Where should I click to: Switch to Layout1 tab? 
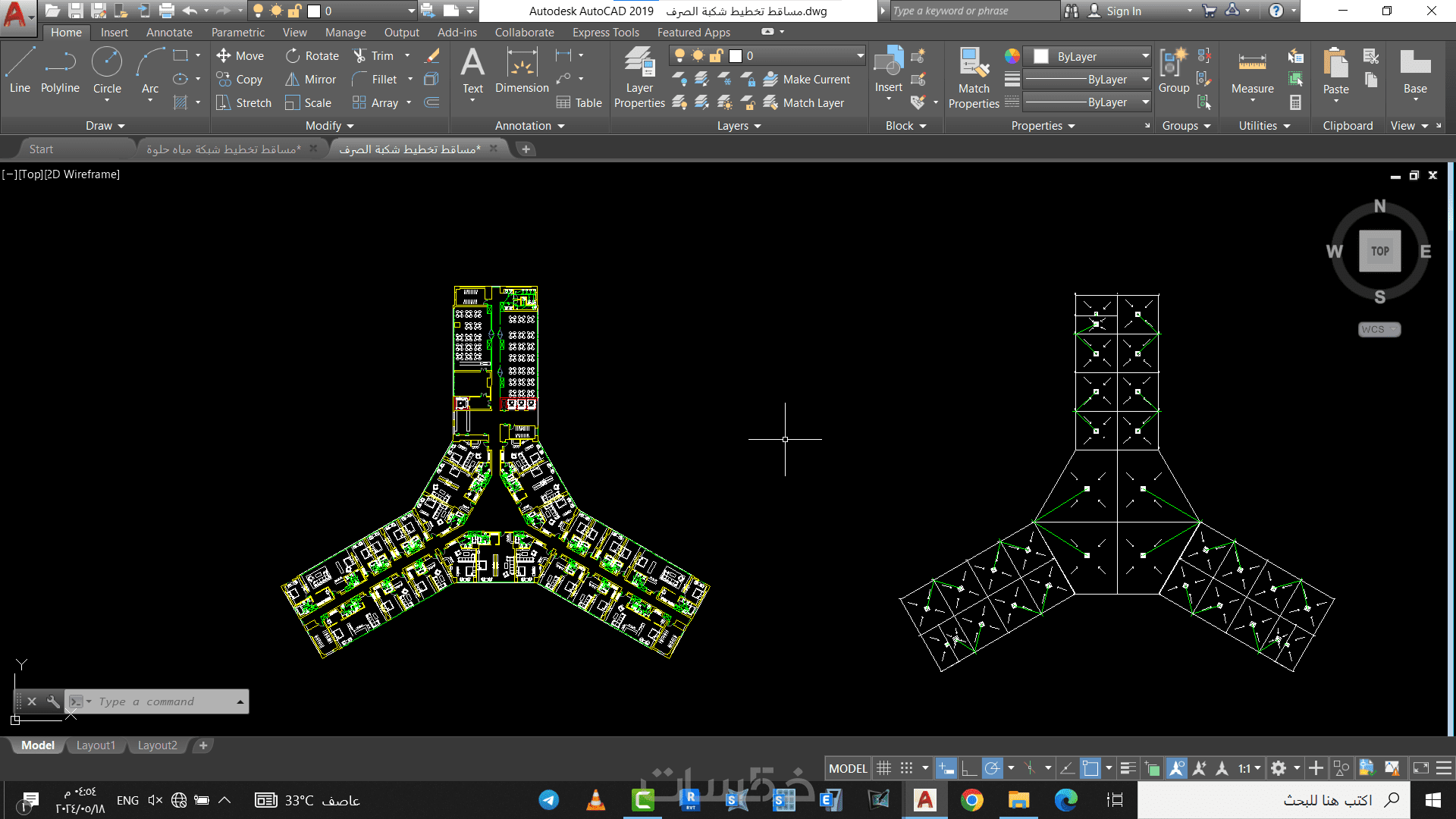pyautogui.click(x=96, y=745)
